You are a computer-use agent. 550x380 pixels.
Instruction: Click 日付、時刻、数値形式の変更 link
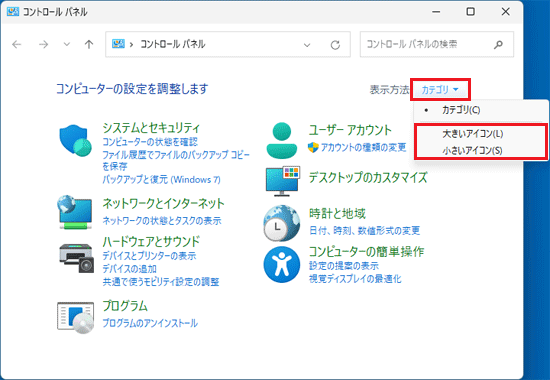tap(364, 231)
